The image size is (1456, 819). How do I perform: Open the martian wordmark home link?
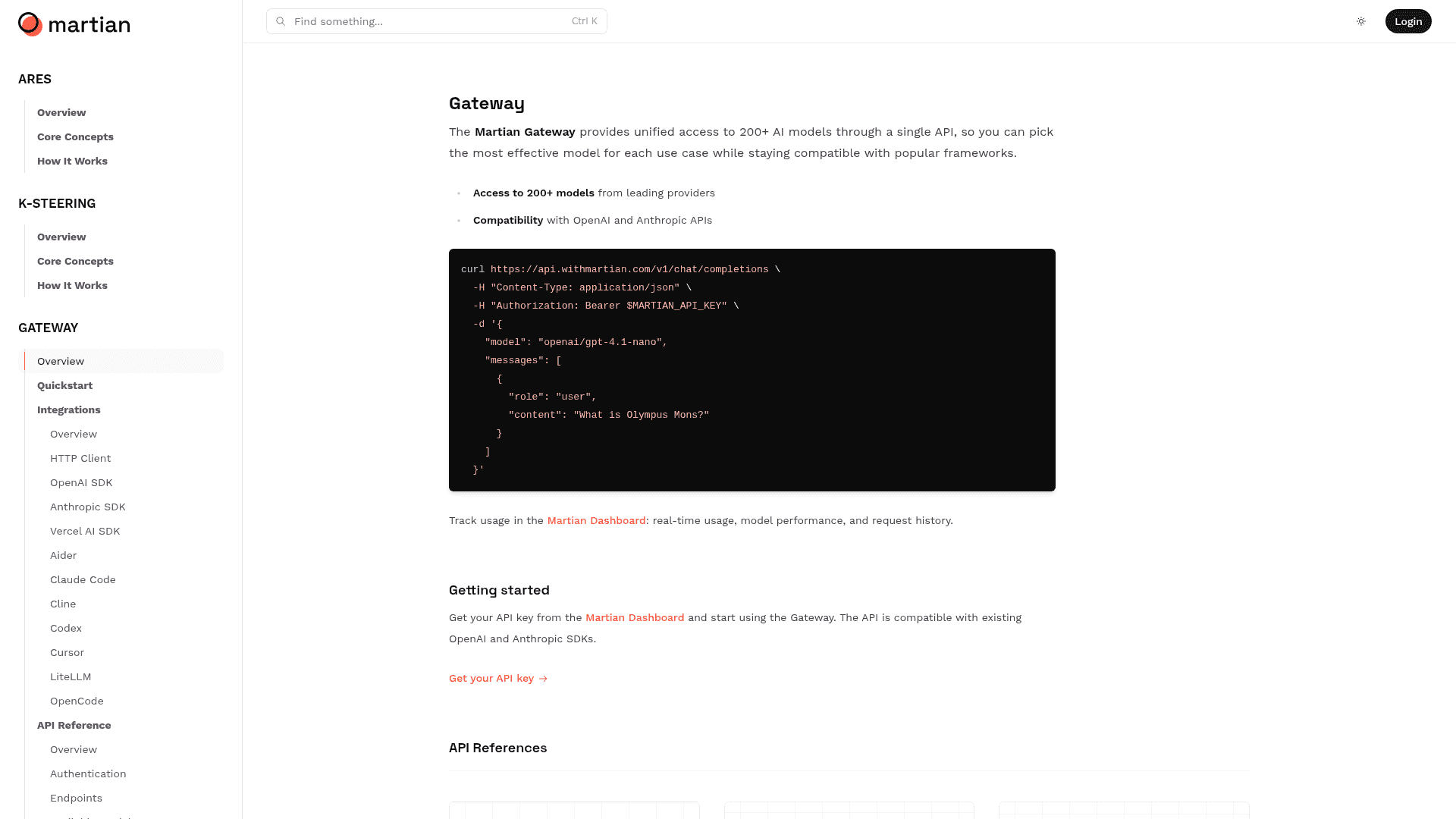pos(89,25)
